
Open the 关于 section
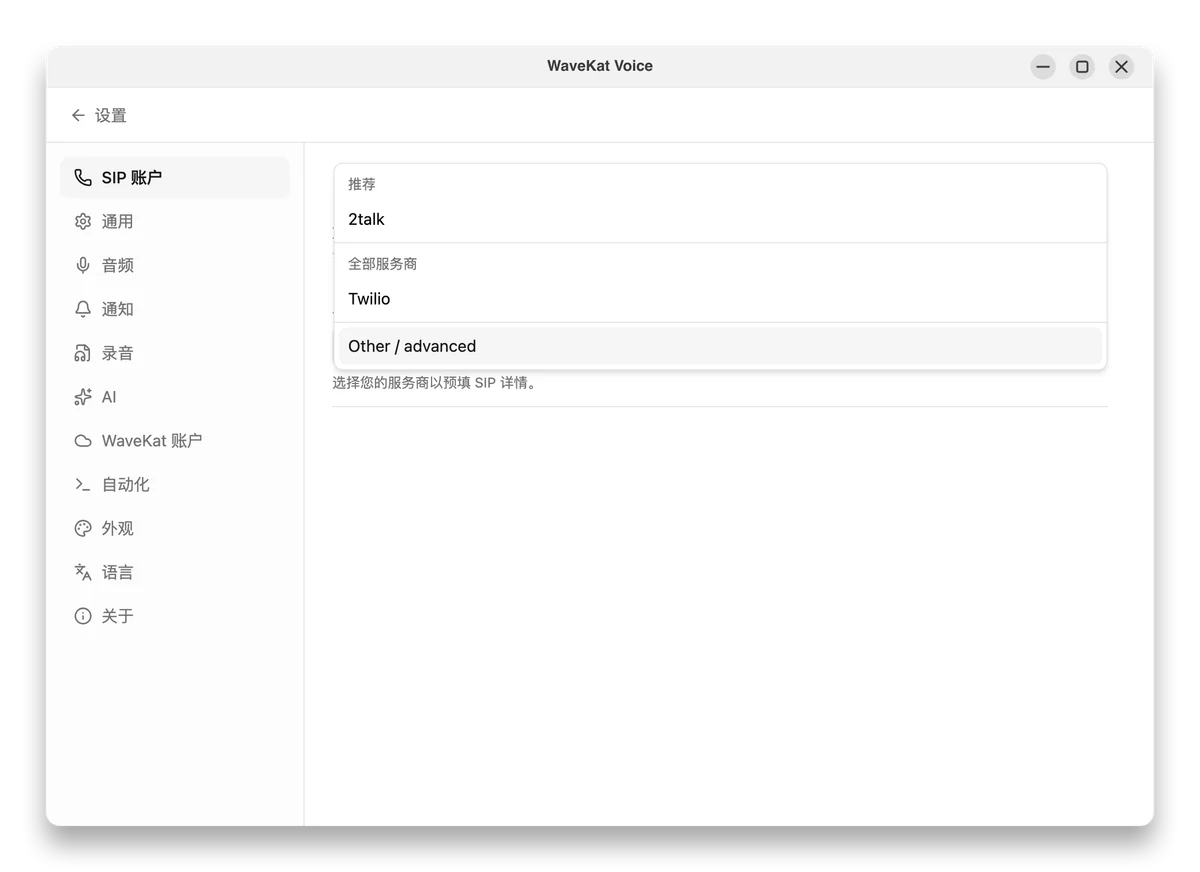(175, 617)
